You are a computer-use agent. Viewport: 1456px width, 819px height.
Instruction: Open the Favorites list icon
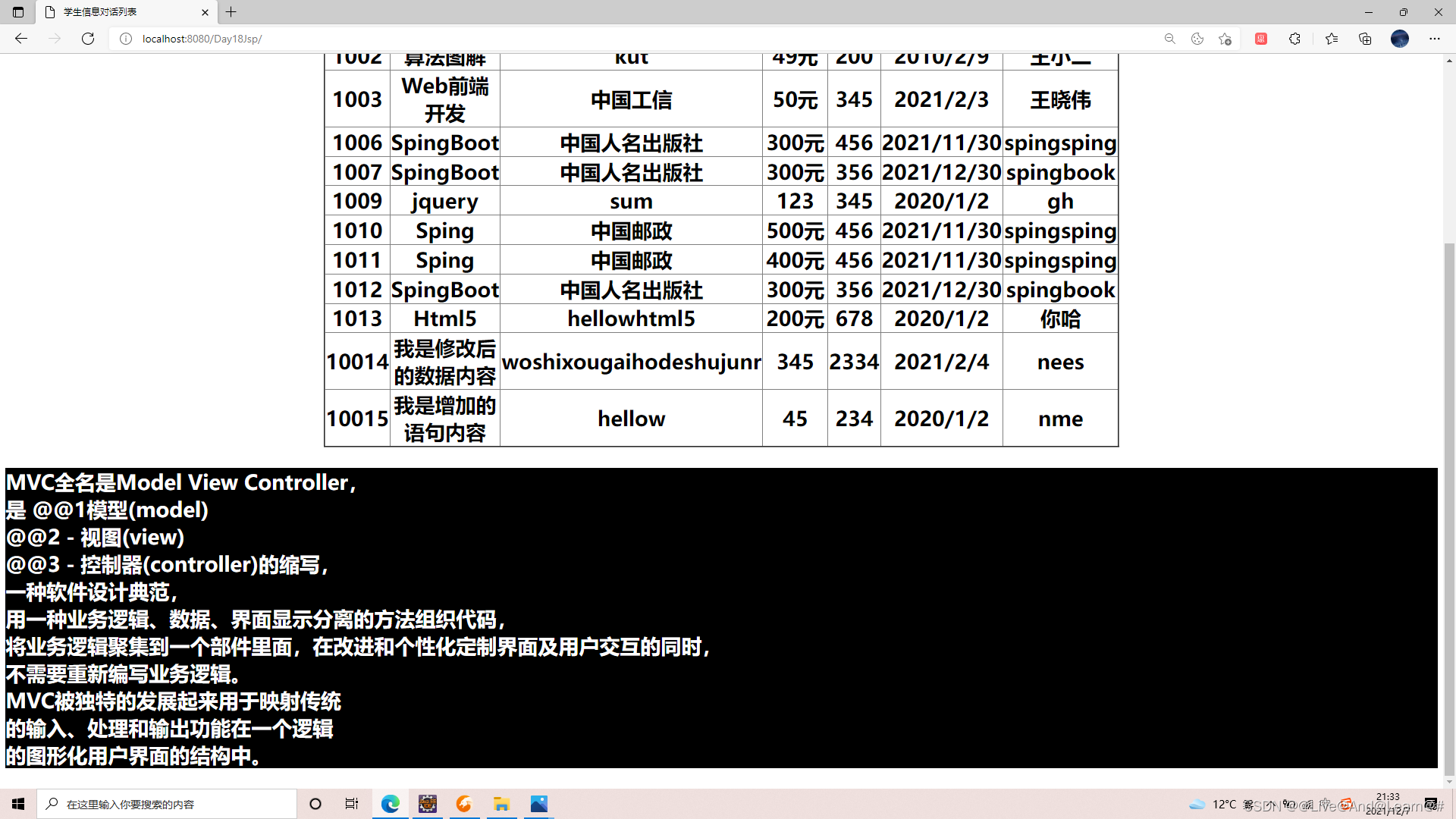(x=1332, y=39)
